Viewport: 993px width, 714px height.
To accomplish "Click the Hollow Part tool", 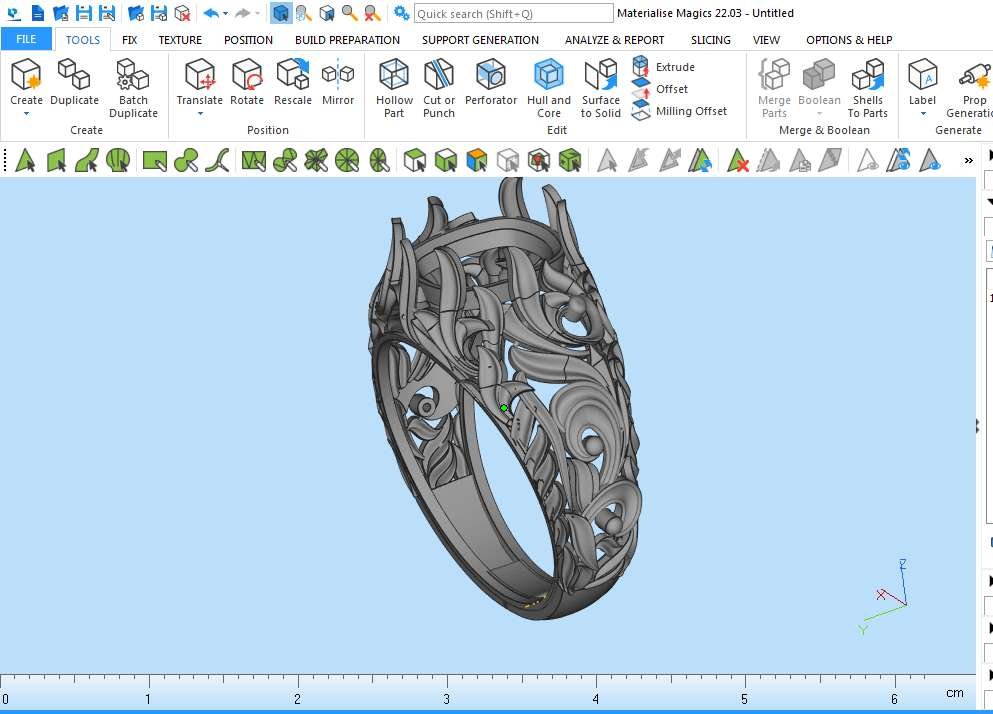I will click(x=394, y=87).
